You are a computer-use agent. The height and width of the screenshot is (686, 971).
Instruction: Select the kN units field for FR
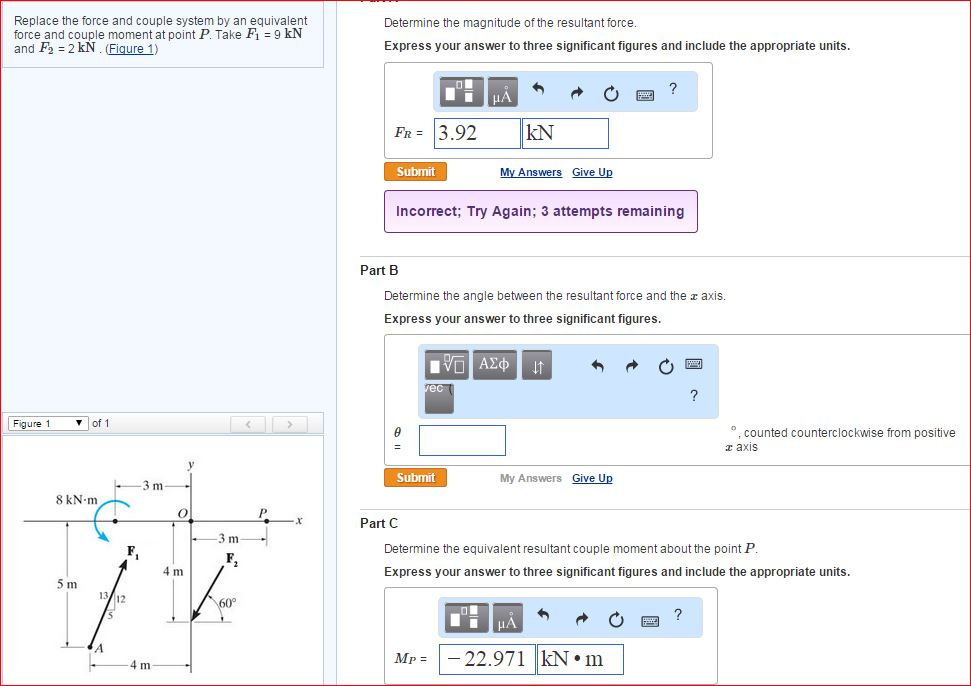[x=565, y=132]
